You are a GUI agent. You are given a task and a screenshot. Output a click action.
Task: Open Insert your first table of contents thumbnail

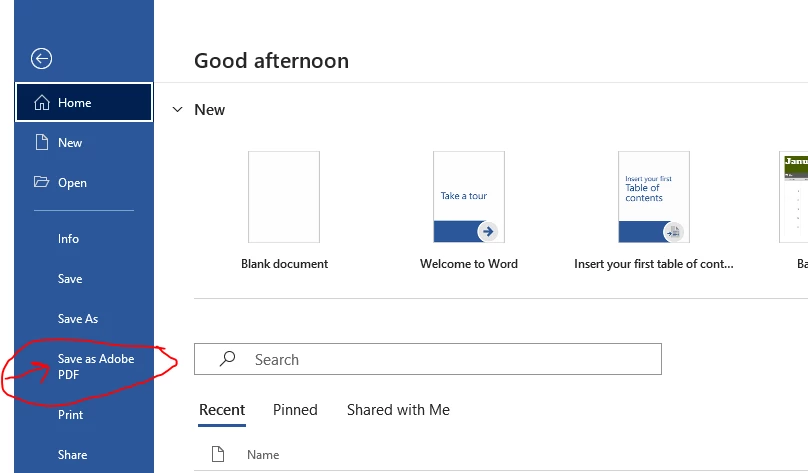coord(654,197)
